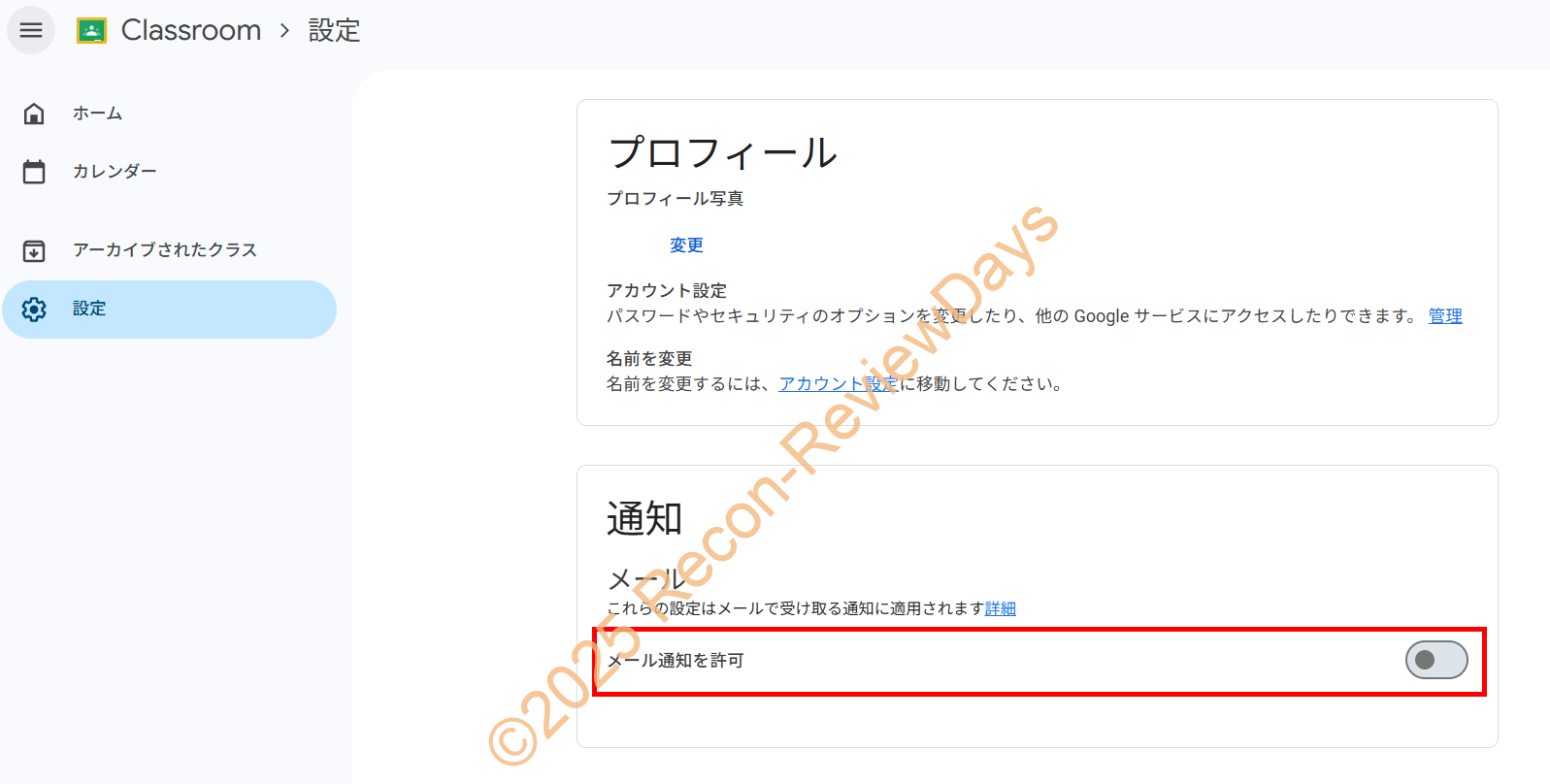Open アーカイブされたクラス in the sidebar
The height and width of the screenshot is (784, 1550).
(164, 250)
